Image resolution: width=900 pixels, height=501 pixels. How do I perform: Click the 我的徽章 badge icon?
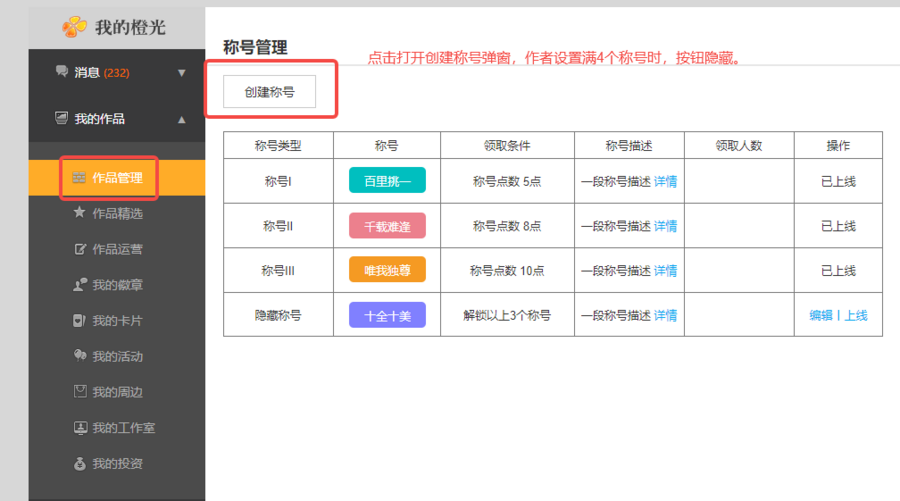80,285
